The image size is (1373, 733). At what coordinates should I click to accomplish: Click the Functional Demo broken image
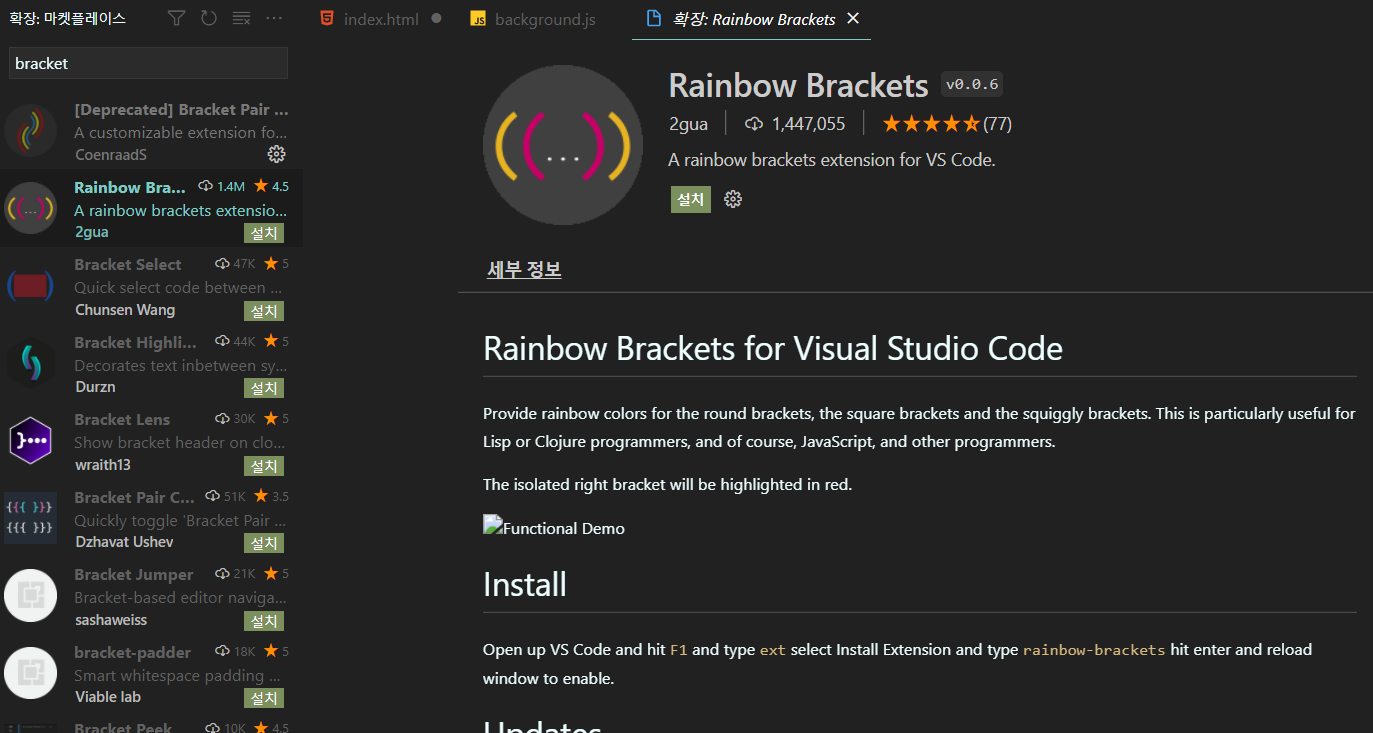pyautogui.click(x=554, y=528)
